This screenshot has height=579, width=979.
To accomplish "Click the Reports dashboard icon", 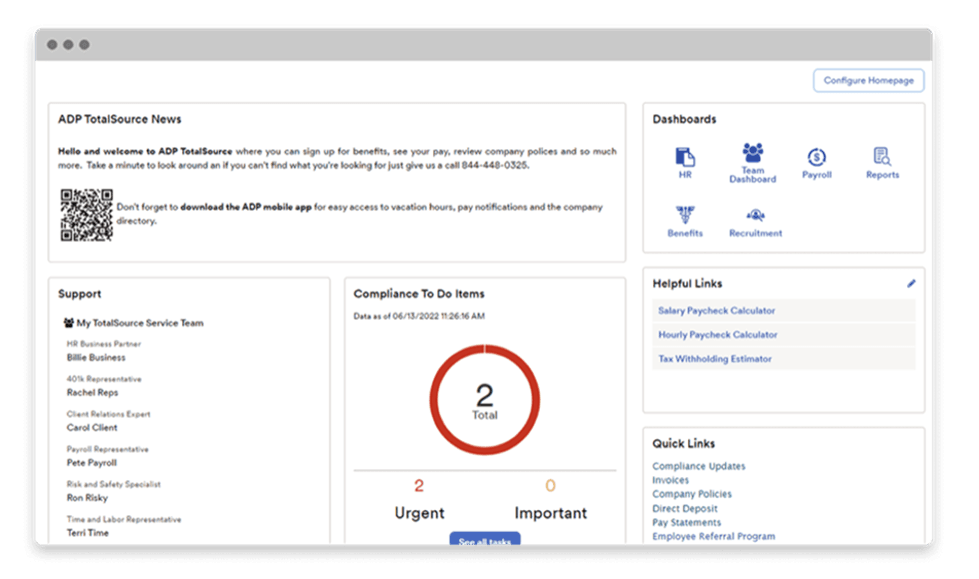I will [x=881, y=158].
